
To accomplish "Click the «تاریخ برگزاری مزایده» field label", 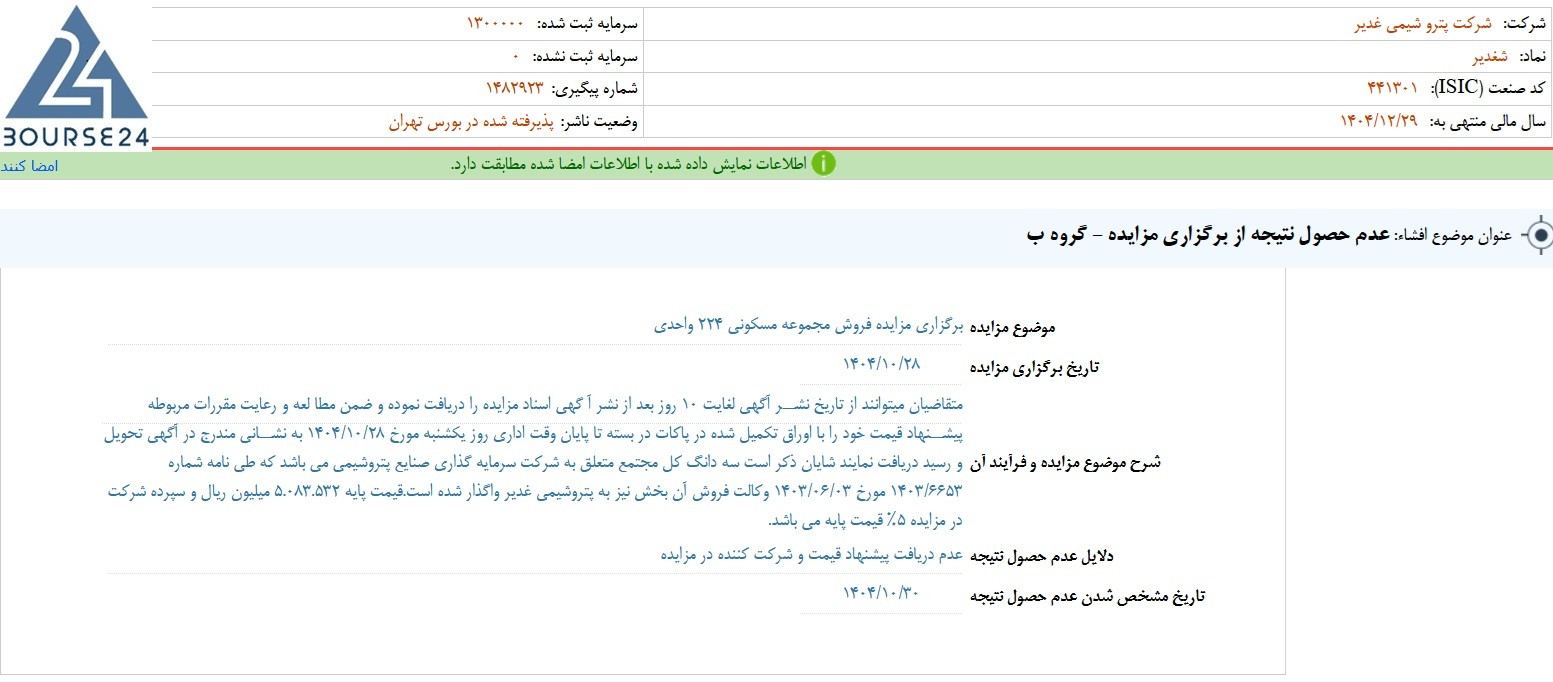I will tap(1034, 367).
